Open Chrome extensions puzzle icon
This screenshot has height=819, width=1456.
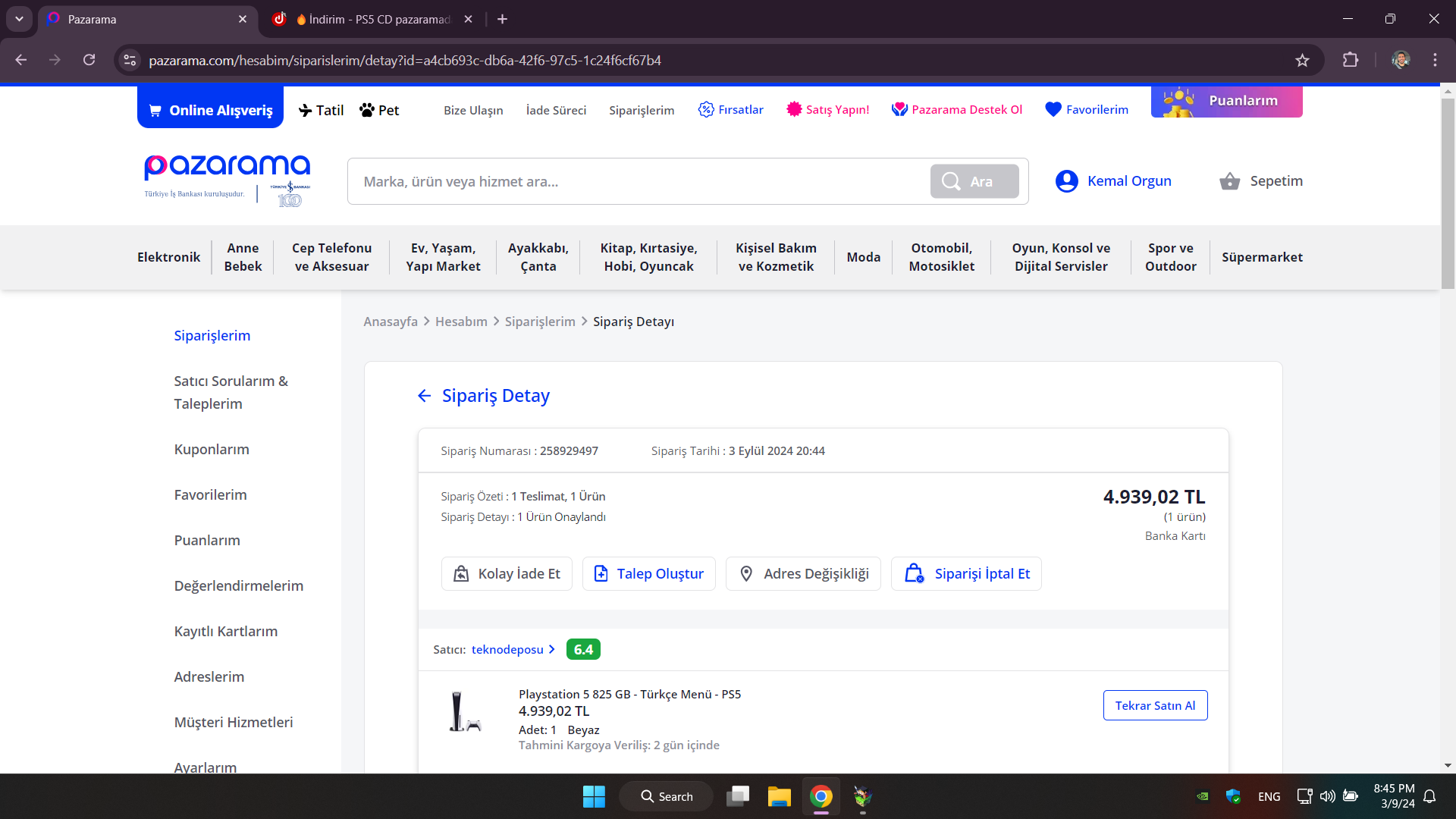[1350, 60]
